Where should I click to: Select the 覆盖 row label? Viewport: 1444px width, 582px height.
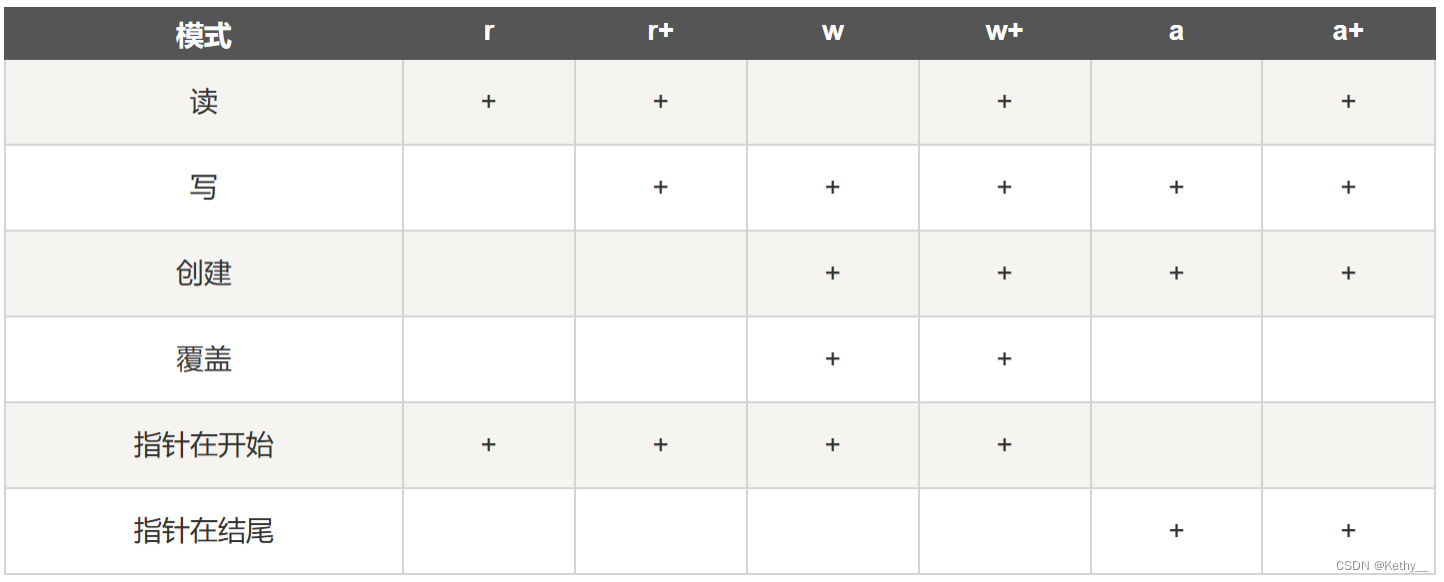click(204, 359)
